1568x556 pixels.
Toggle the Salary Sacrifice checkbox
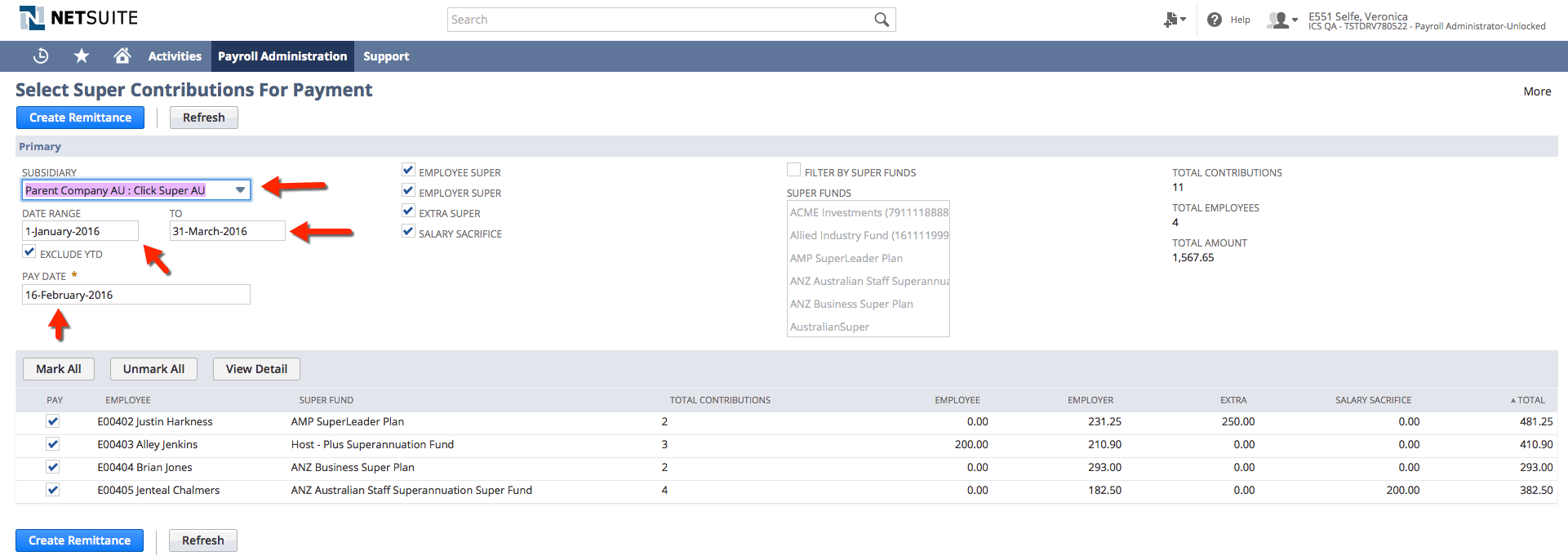tap(408, 232)
